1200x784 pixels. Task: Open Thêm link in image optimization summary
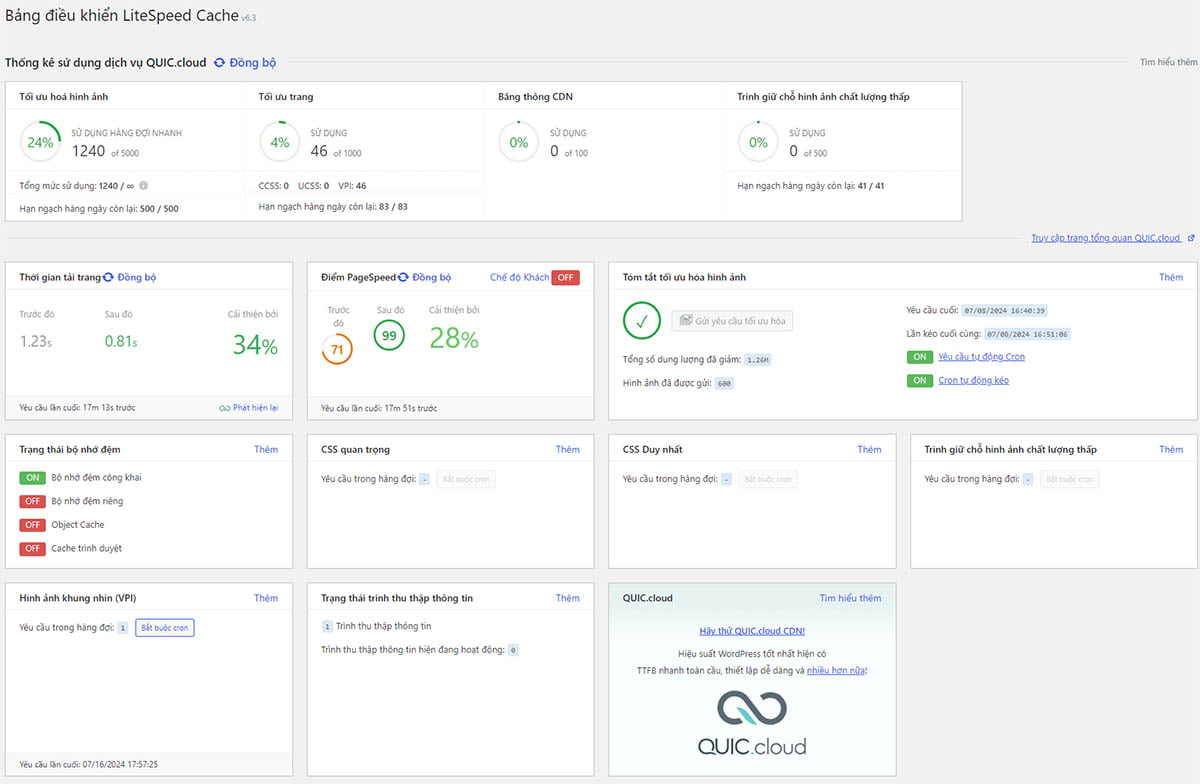pos(1171,277)
